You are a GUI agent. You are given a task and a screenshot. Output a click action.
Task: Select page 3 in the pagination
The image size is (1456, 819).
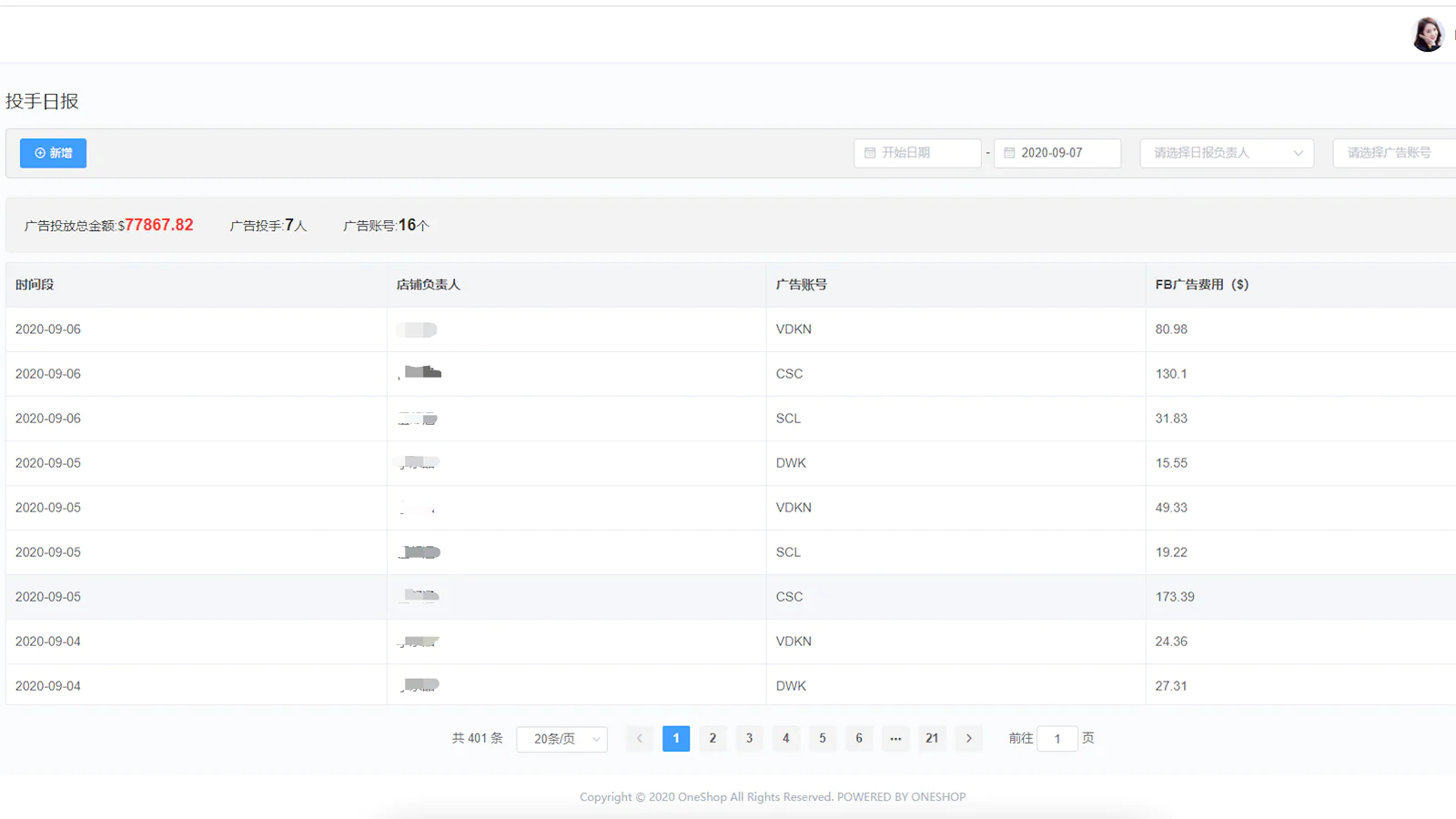click(749, 738)
